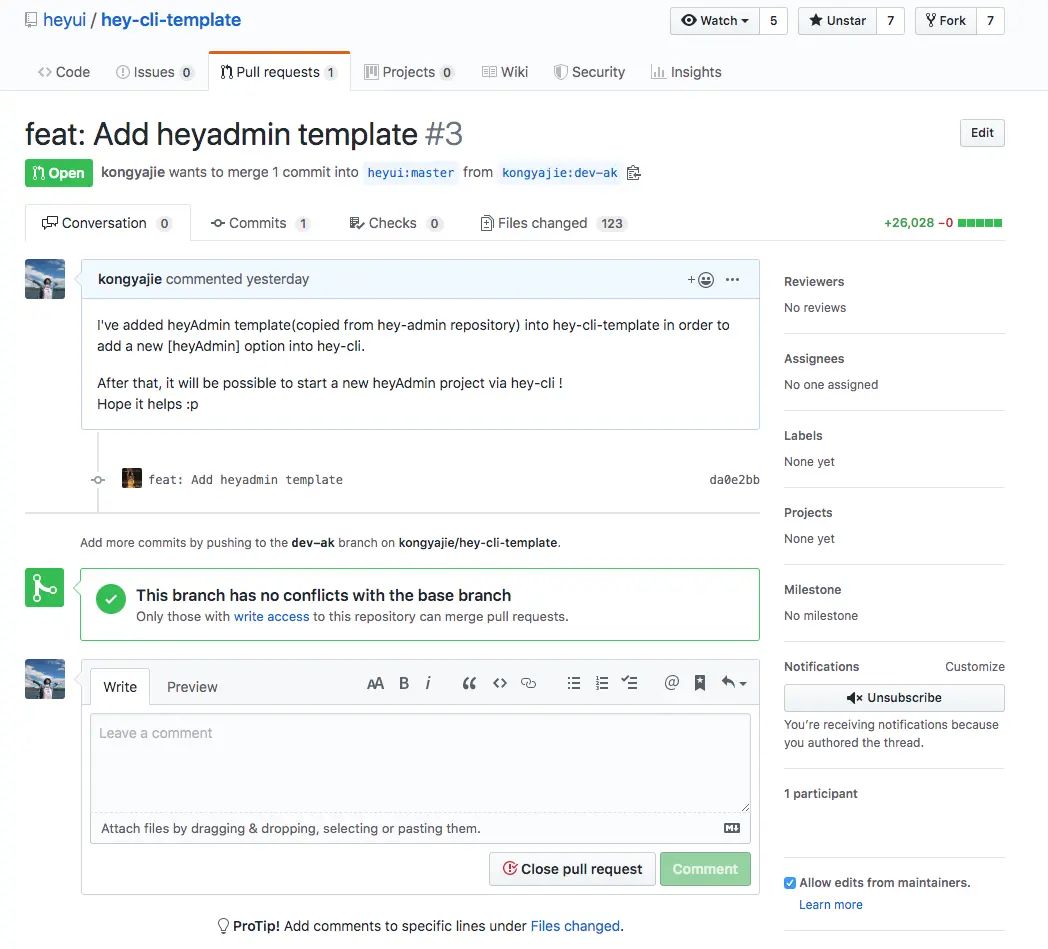This screenshot has width=1048, height=949.
Task: Copy the branch name kongyajie:dev-ak
Action: tap(634, 173)
